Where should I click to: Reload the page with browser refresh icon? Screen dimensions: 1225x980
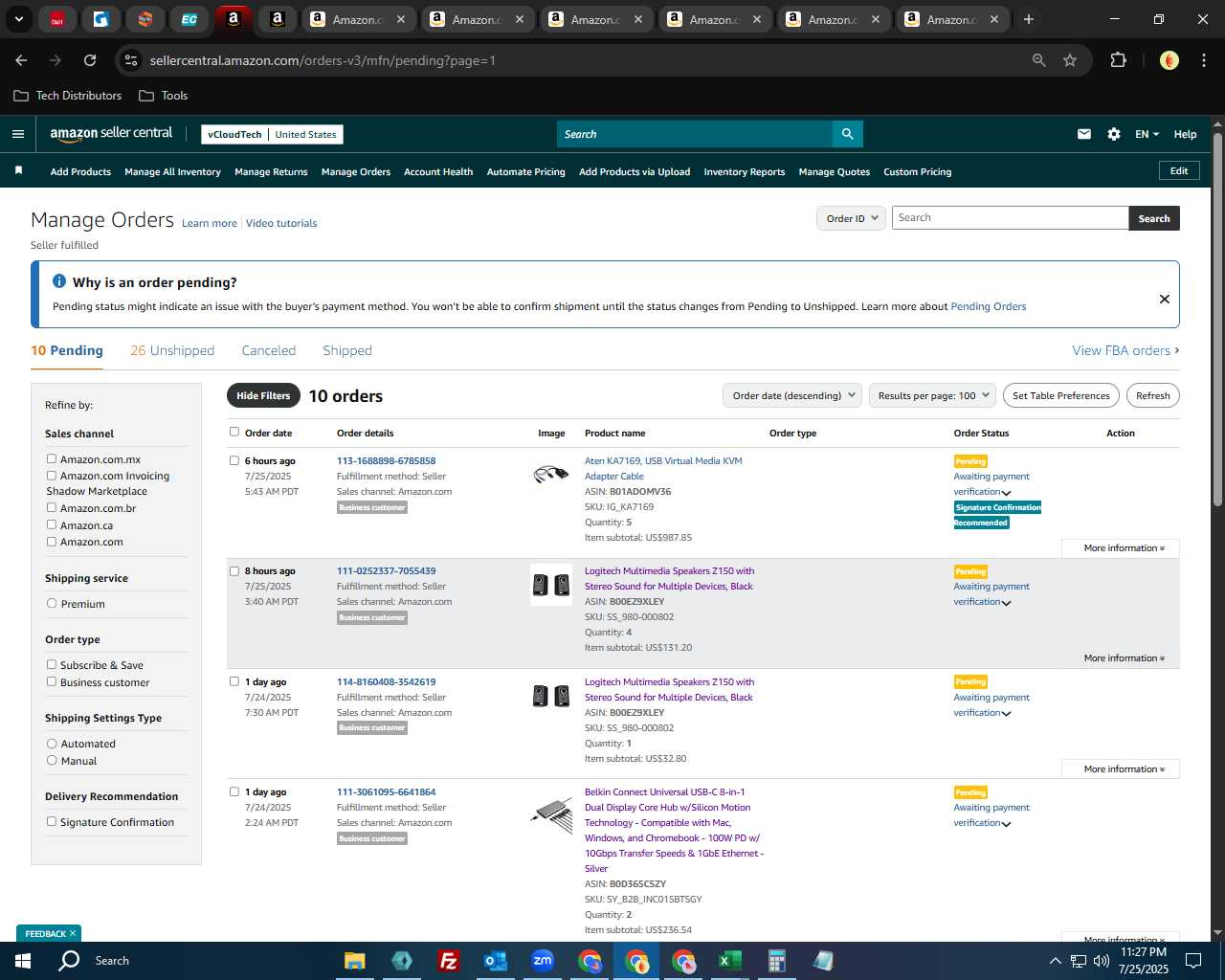pos(90,60)
